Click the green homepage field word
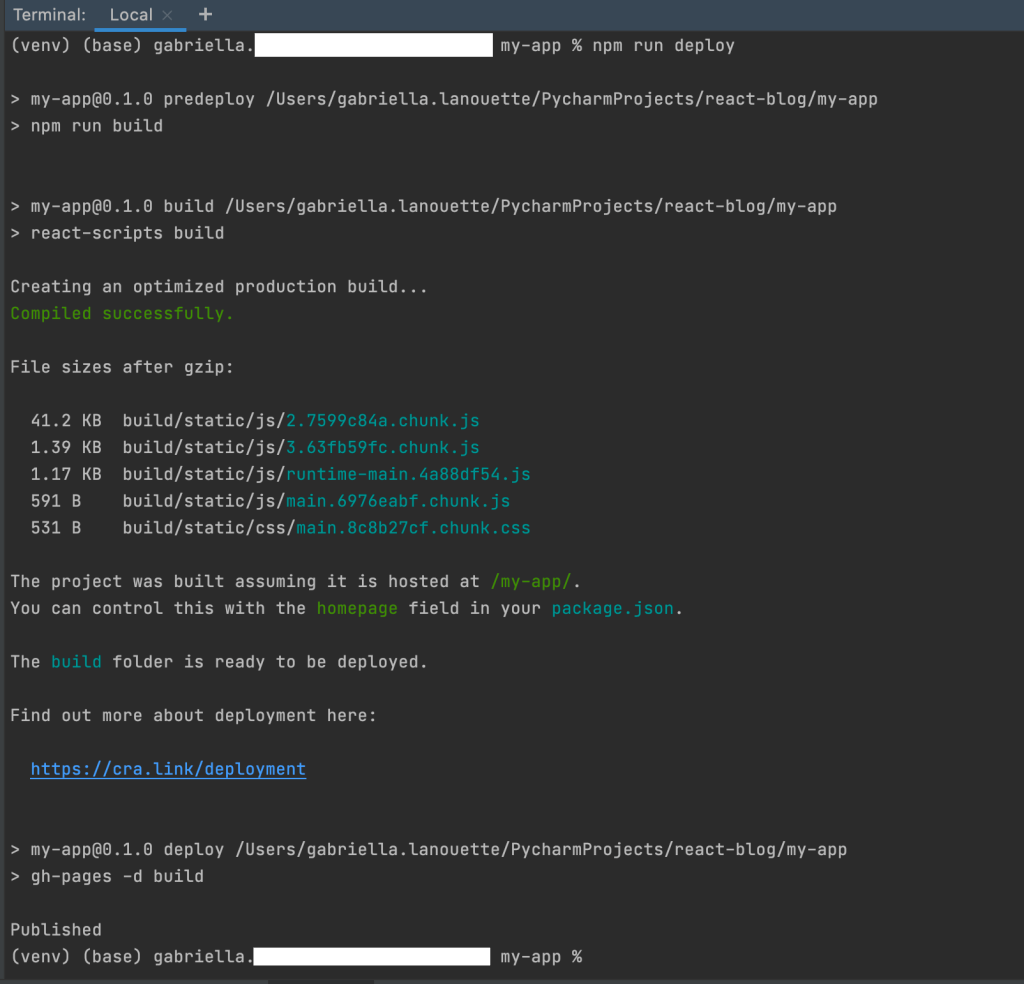Screen dimensions: 1024x984 pos(357,608)
